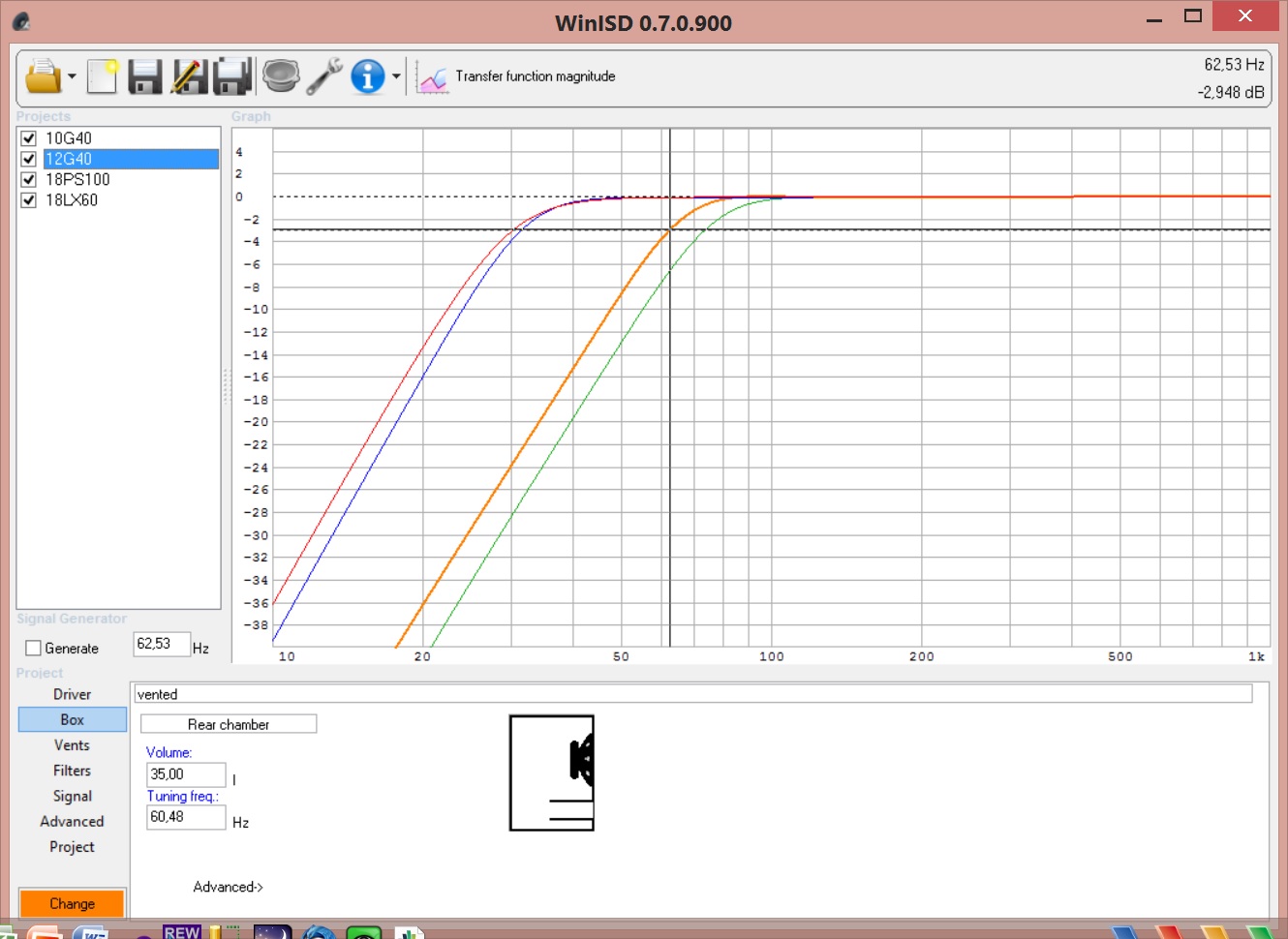Click the WinISD app icon in title bar
Viewport: 1288px width, 939px height.
coord(21,20)
